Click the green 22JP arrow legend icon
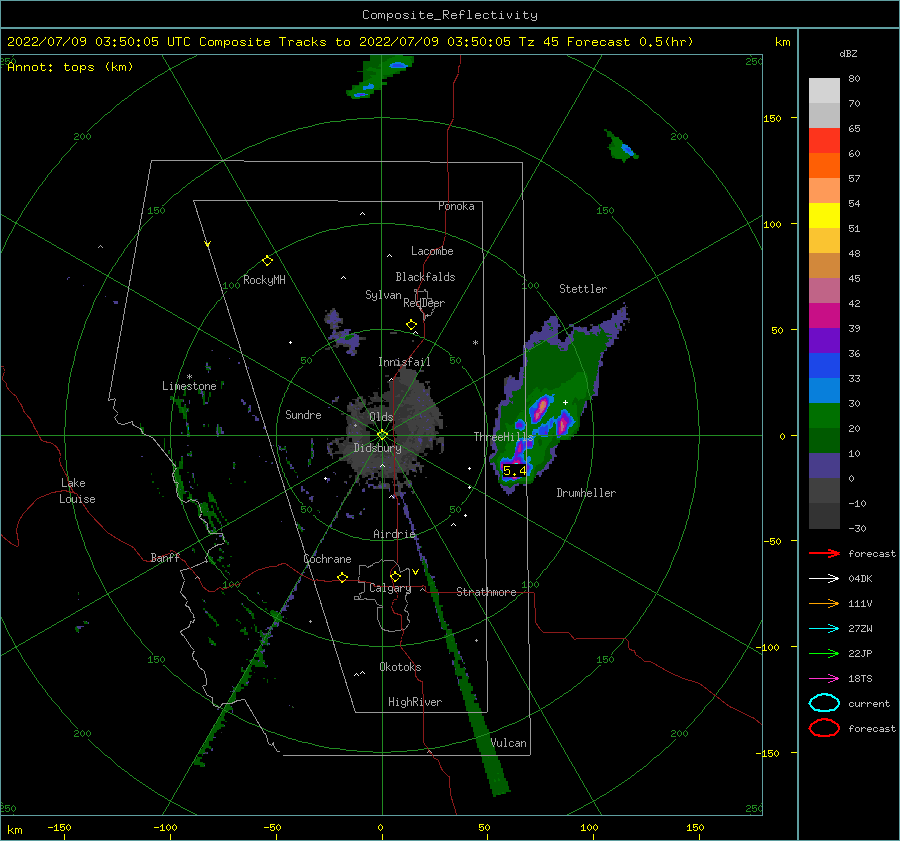Screen dimensions: 900x841 tap(824, 653)
